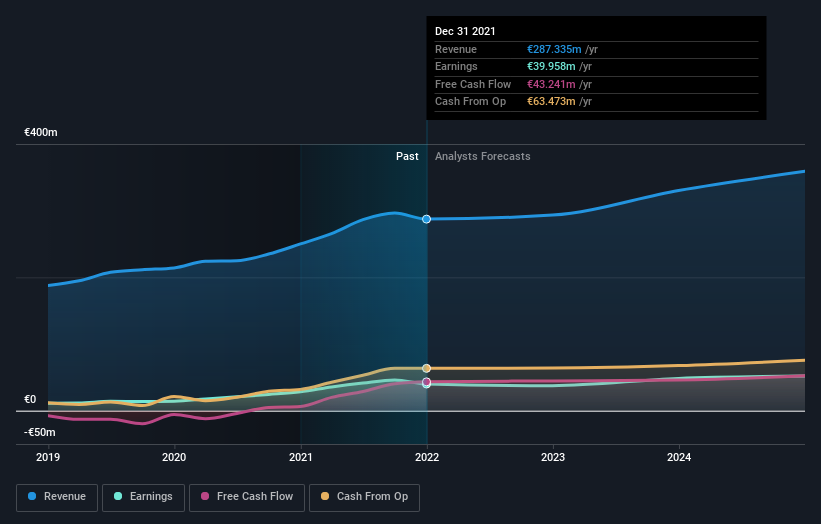The width and height of the screenshot is (821, 524).
Task: Toggle the Earnings legend button
Action: pos(143,497)
